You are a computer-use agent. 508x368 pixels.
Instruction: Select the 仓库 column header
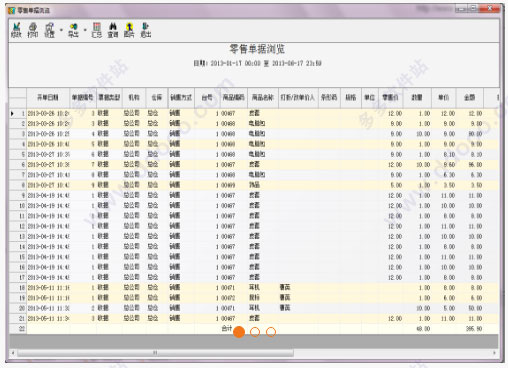[x=157, y=97]
